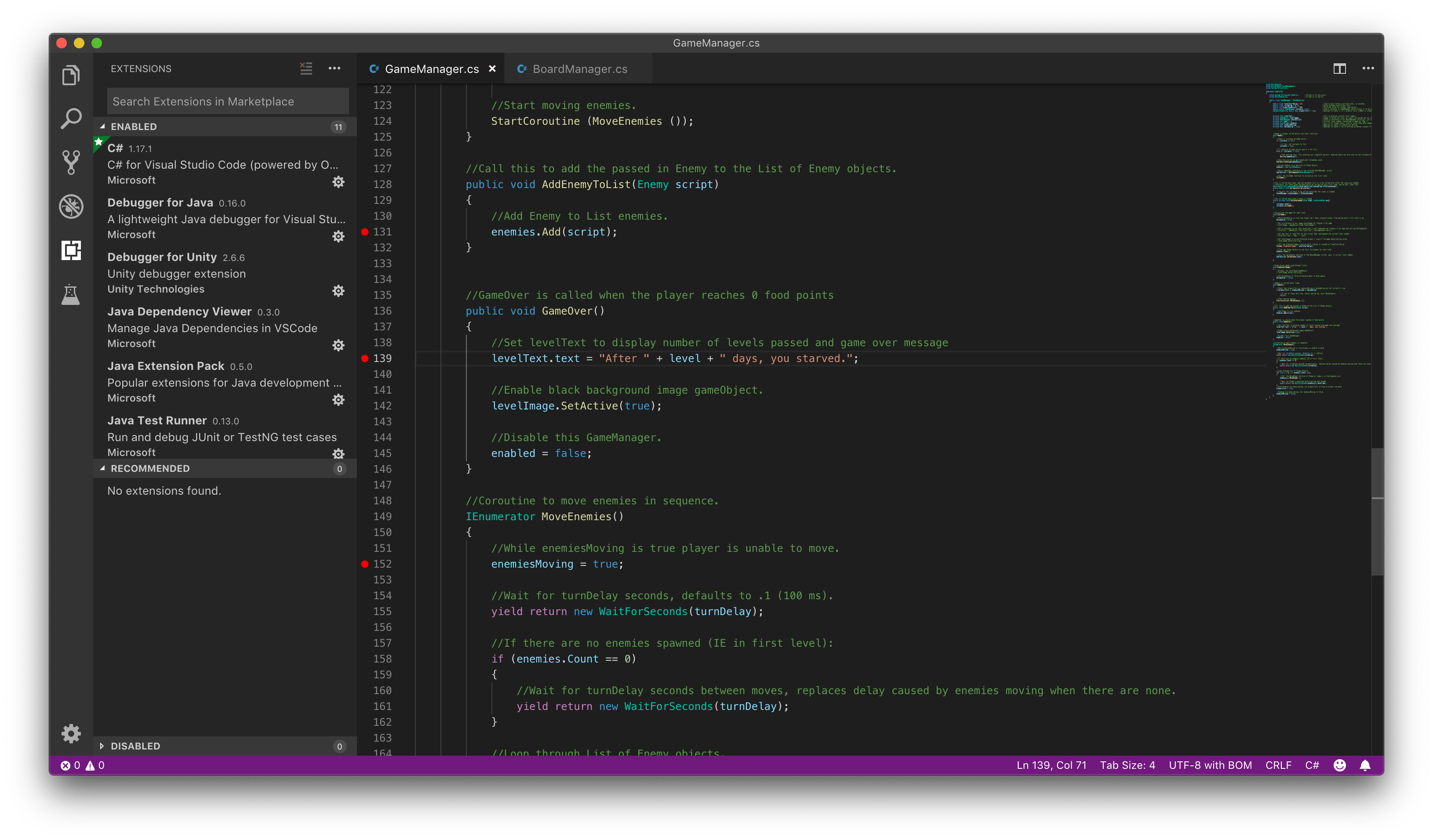Open gear menu for Java Dependency Viewer
Screen dimensions: 1433x840
[x=338, y=346]
